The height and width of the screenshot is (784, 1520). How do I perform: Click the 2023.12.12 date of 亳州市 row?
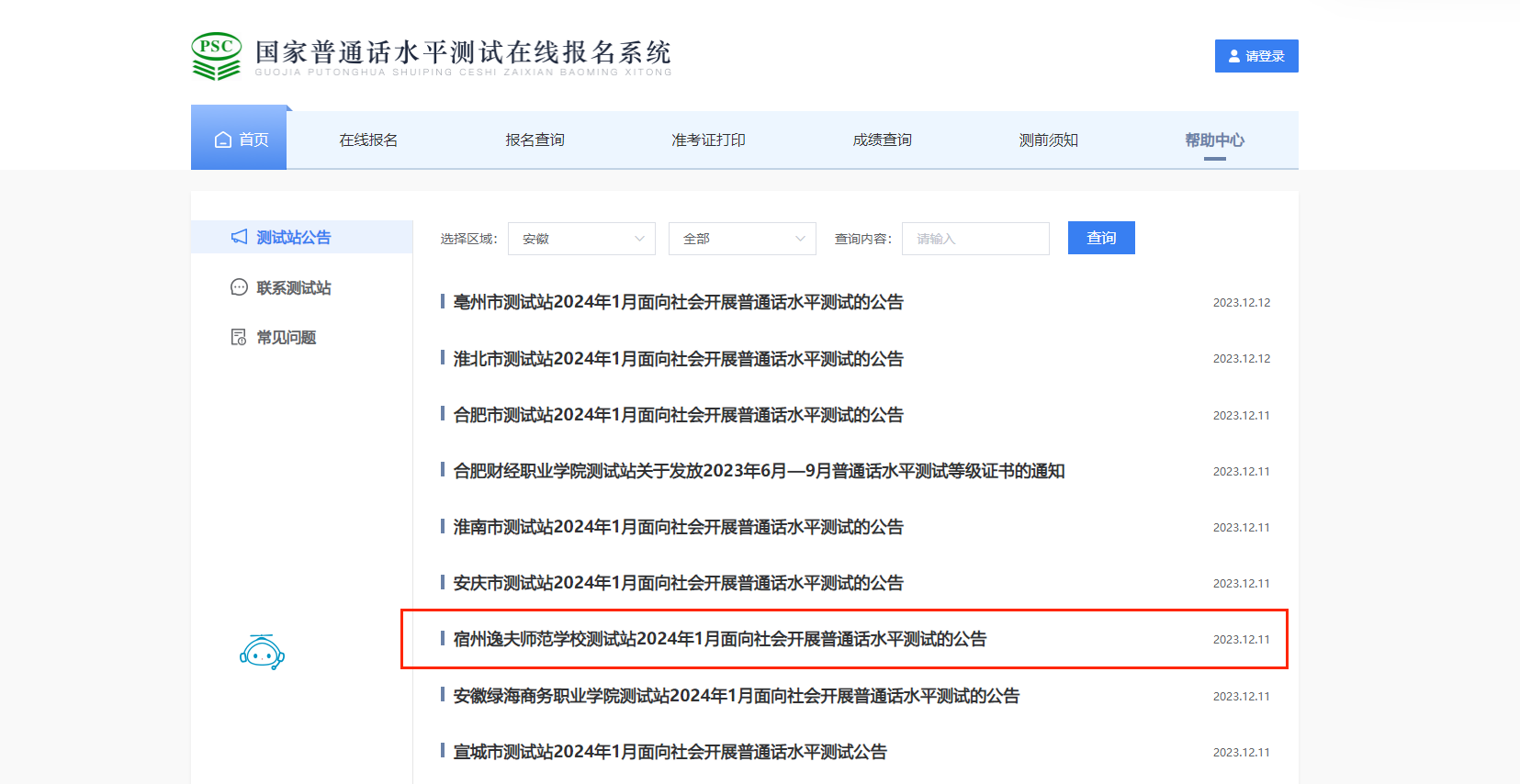pyautogui.click(x=1242, y=302)
